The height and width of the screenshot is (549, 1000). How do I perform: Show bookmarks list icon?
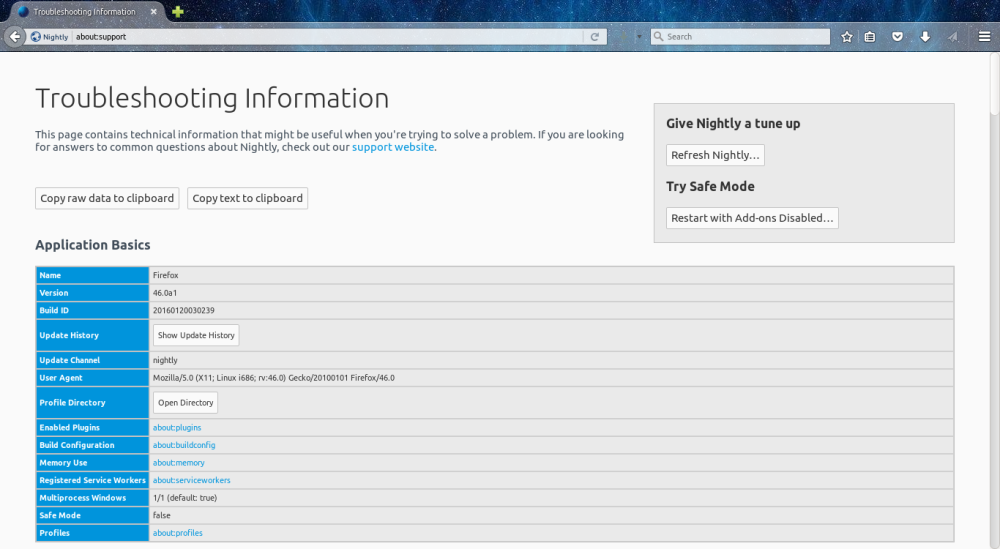coord(870,37)
